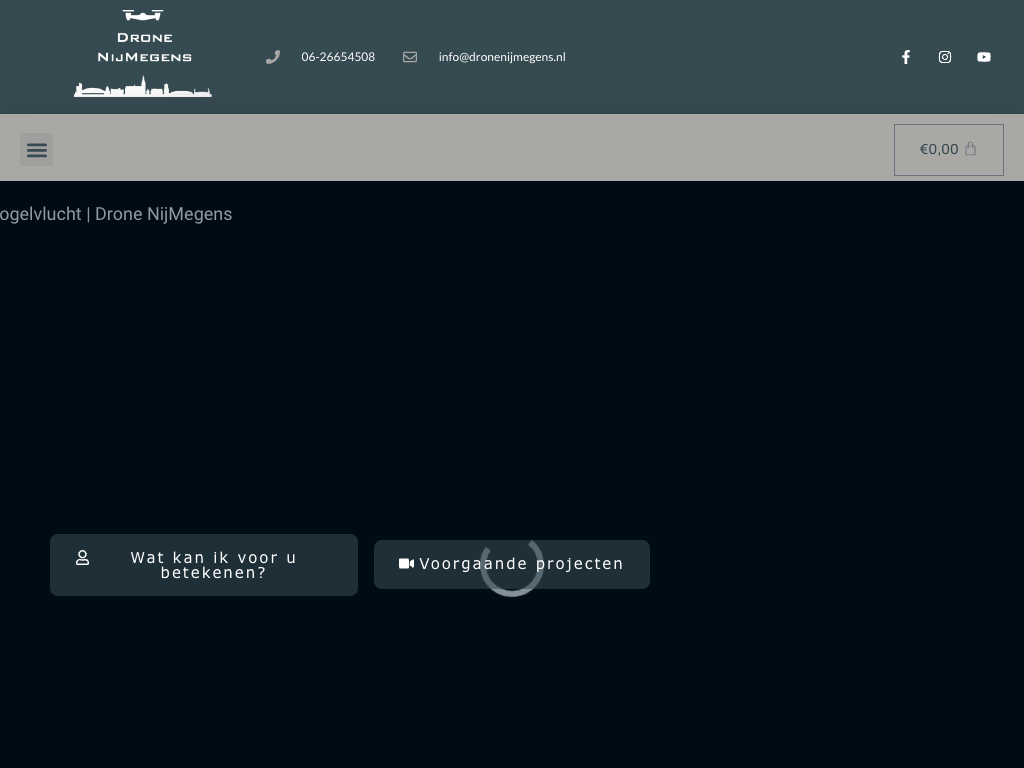The image size is (1024, 768).
Task: Email info@dronenijmegens.nl
Action: pyautogui.click(x=502, y=57)
